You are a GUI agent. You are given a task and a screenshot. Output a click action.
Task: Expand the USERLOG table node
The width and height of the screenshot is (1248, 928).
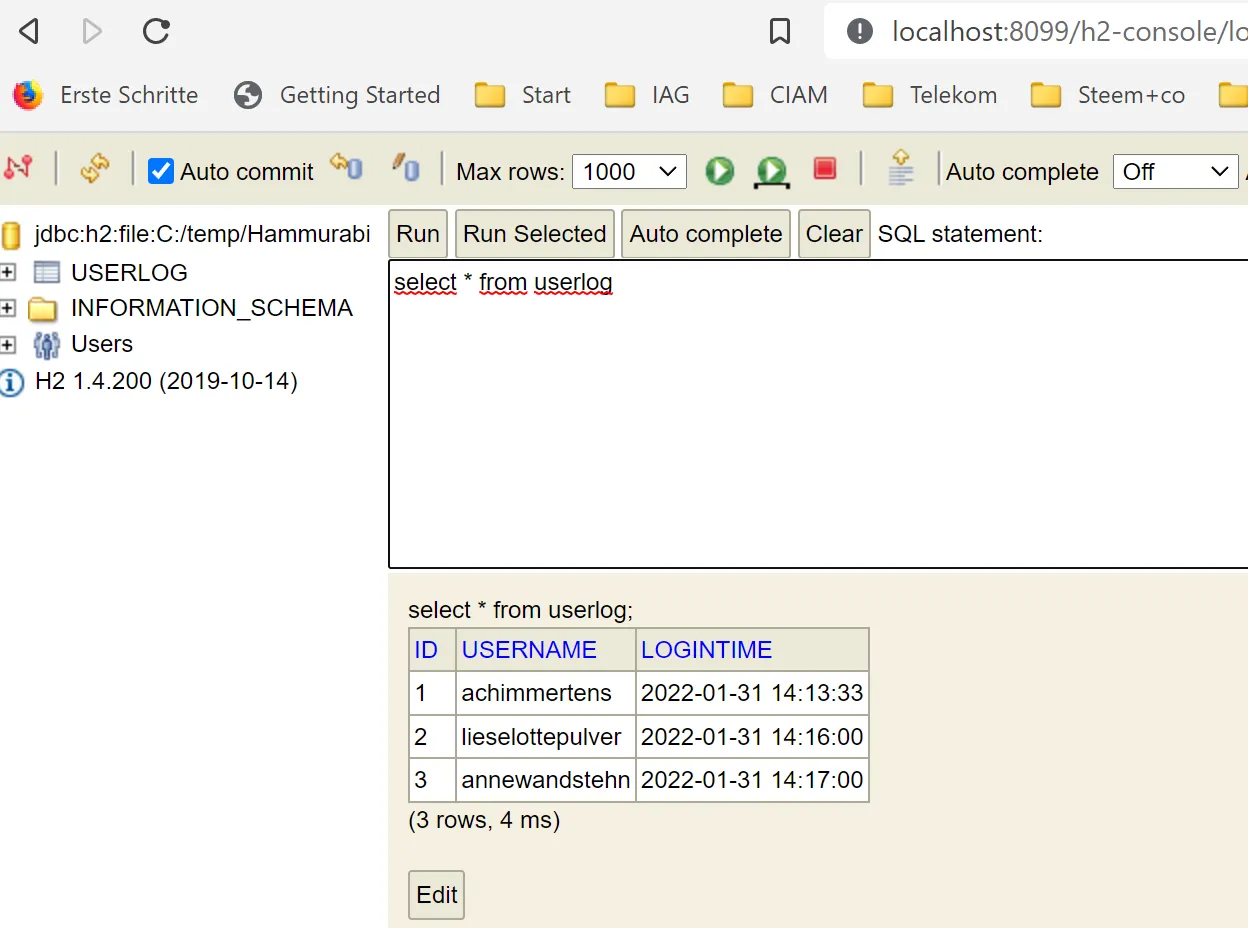(8, 272)
